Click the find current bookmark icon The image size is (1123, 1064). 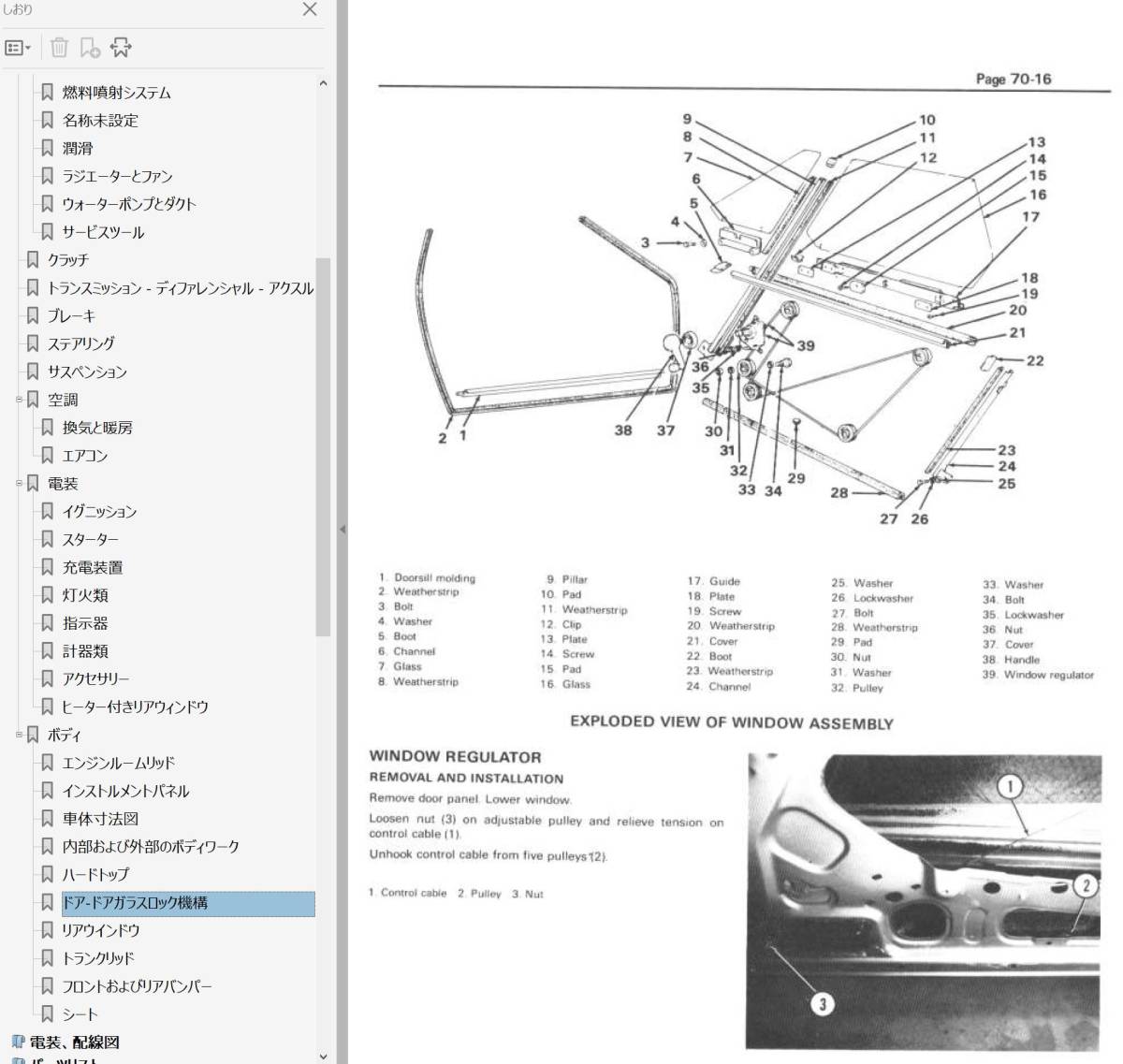click(121, 47)
